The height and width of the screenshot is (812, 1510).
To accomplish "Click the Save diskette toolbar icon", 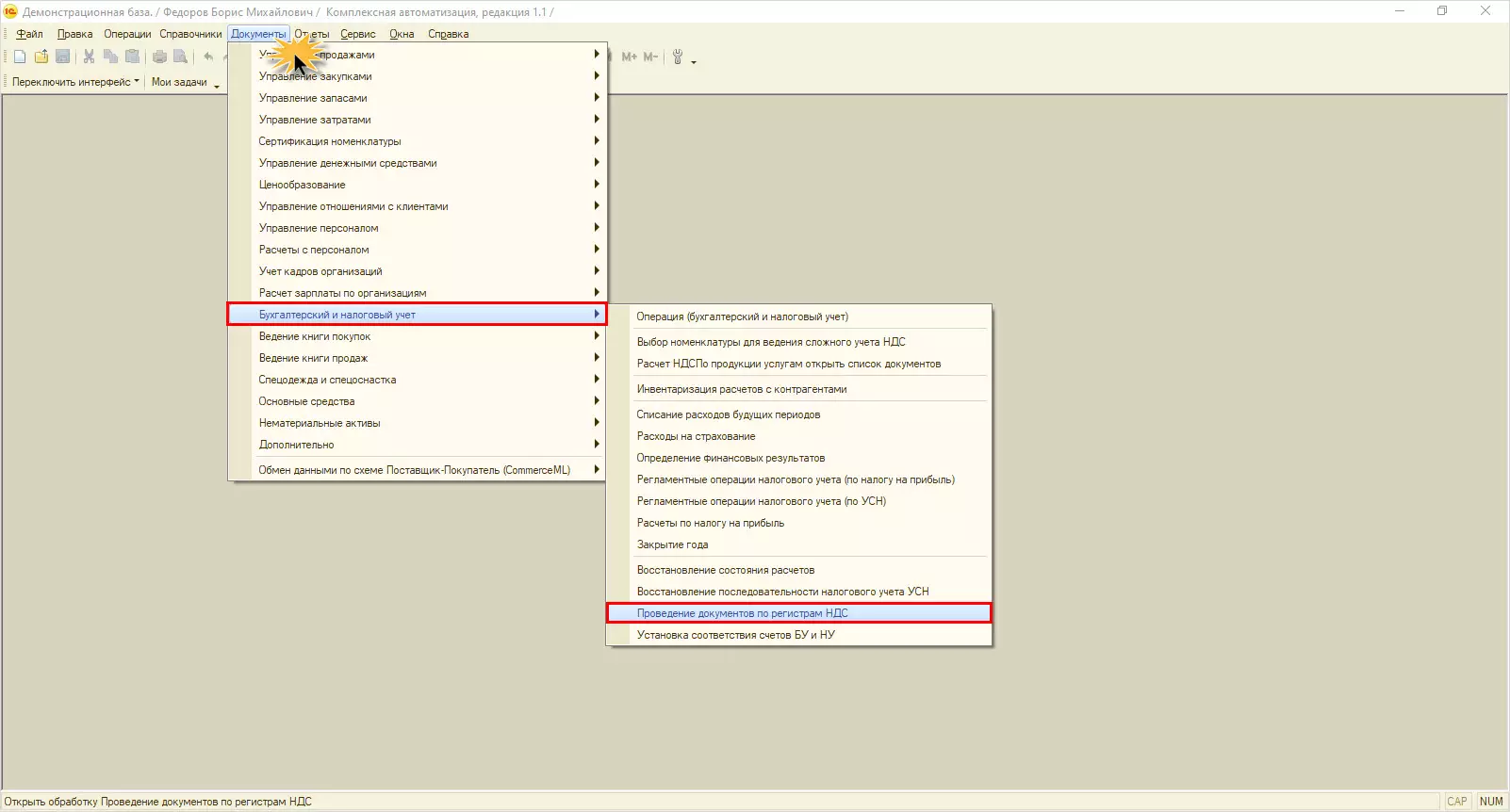I will [x=63, y=57].
